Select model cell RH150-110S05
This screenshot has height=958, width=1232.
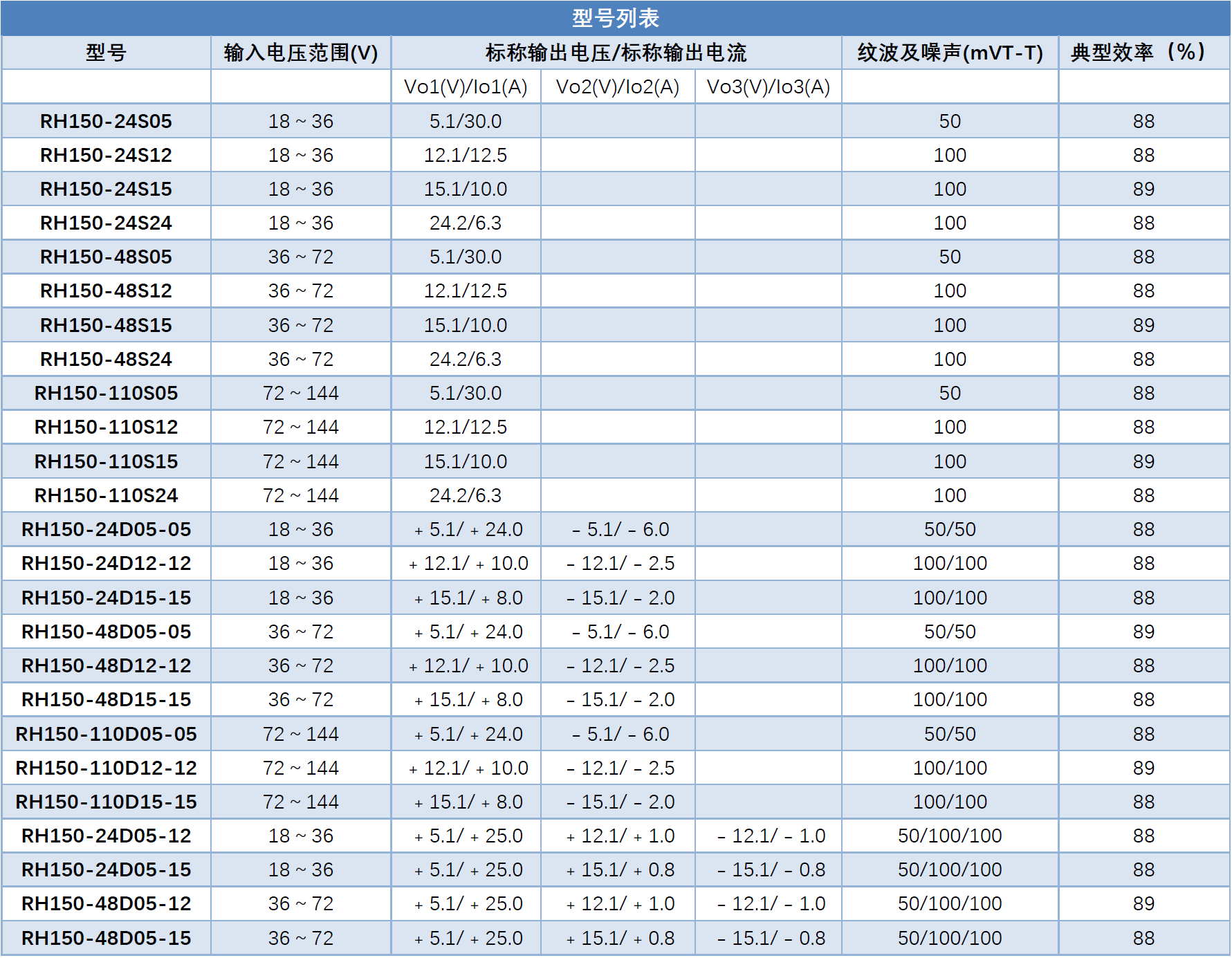coord(106,393)
